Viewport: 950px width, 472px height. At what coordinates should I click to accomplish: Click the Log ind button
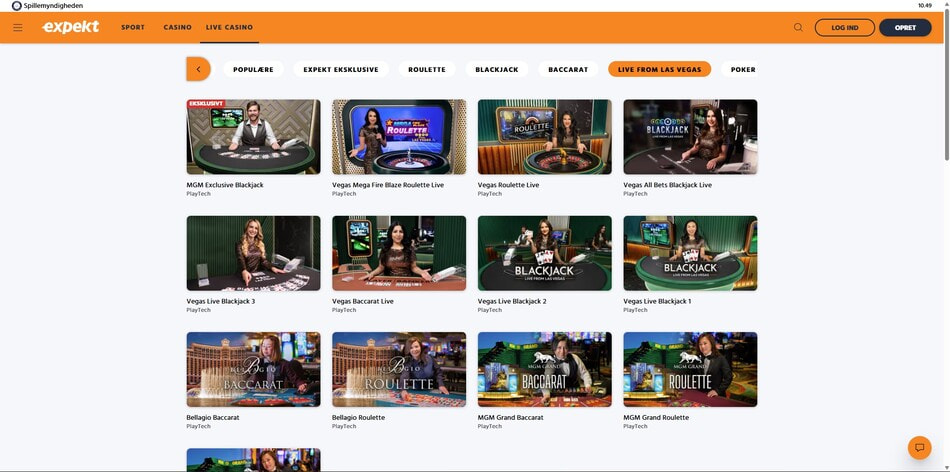pos(845,28)
